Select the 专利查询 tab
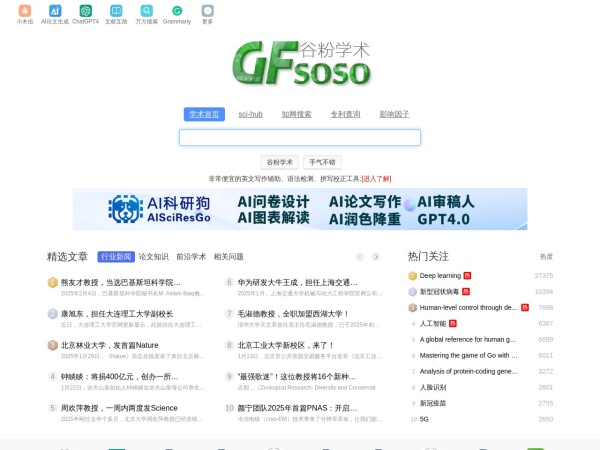Image resolution: width=600 pixels, height=450 pixels. click(345, 114)
